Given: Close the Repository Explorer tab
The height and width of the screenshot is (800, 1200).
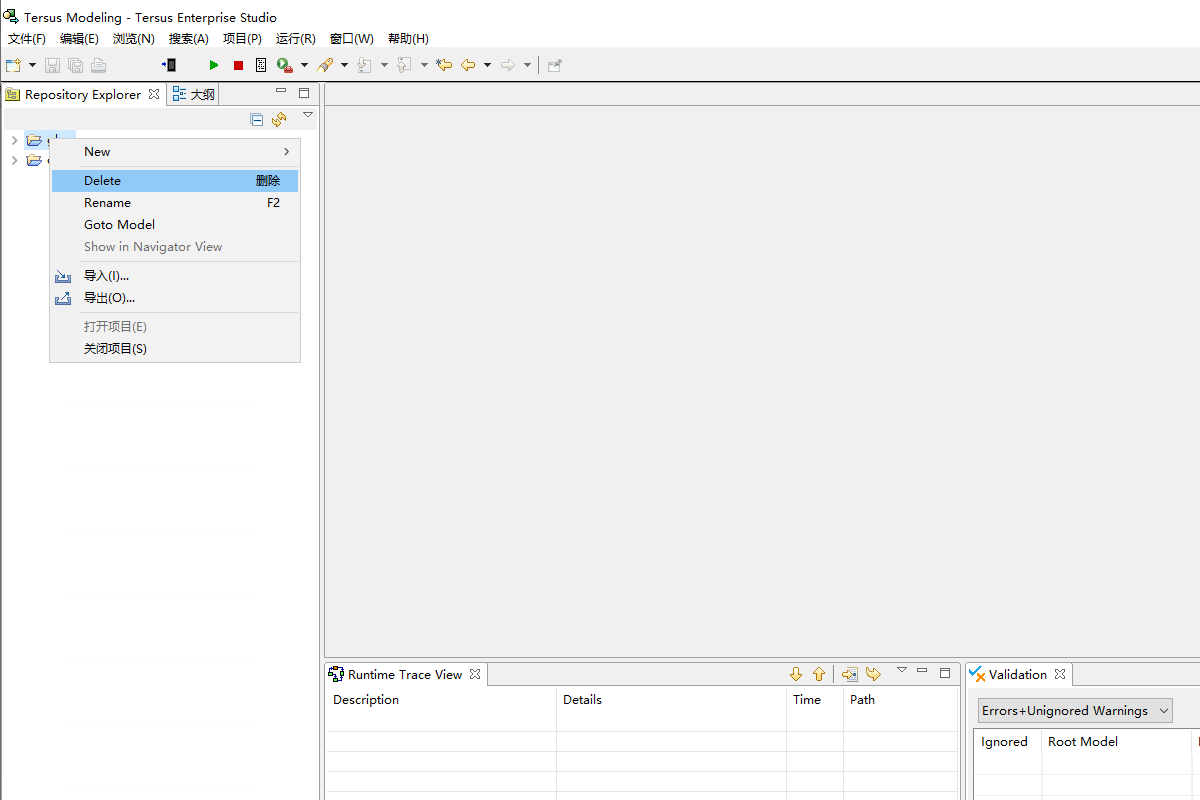Looking at the screenshot, I should (154, 94).
